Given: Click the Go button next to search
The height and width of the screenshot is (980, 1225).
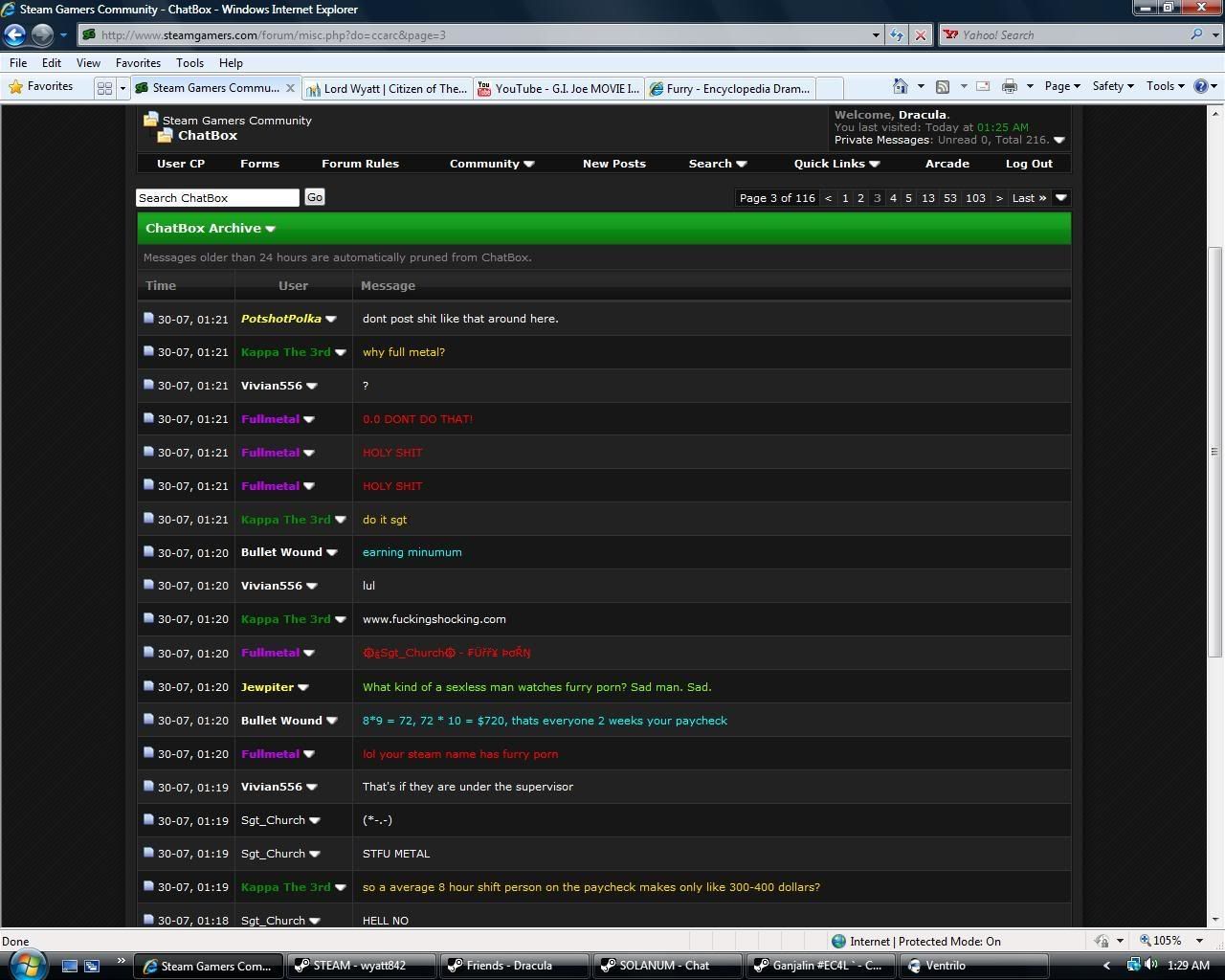Looking at the screenshot, I should 314,197.
